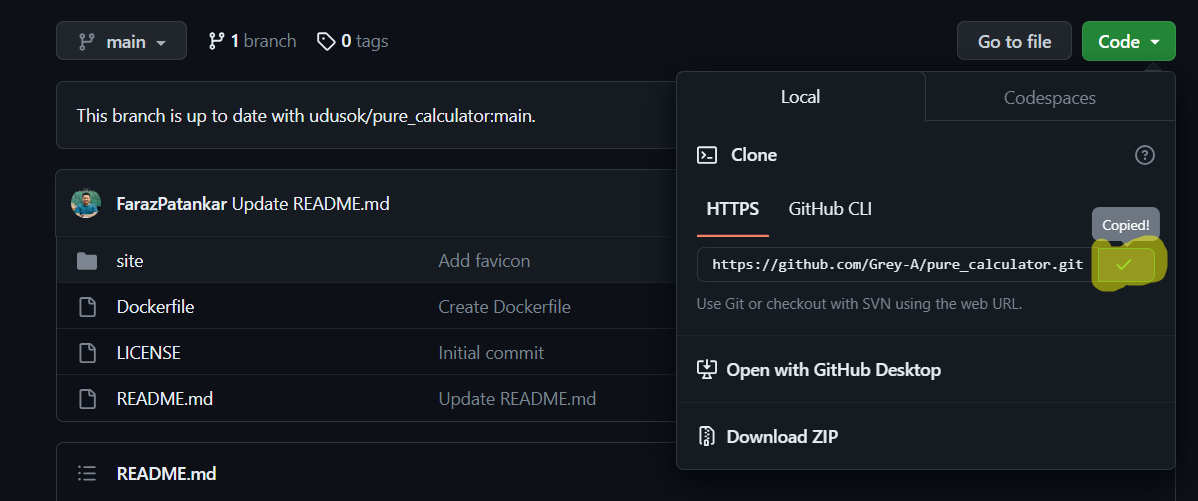Click the README.md panel heading
The height and width of the screenshot is (501, 1198).
[x=167, y=474]
